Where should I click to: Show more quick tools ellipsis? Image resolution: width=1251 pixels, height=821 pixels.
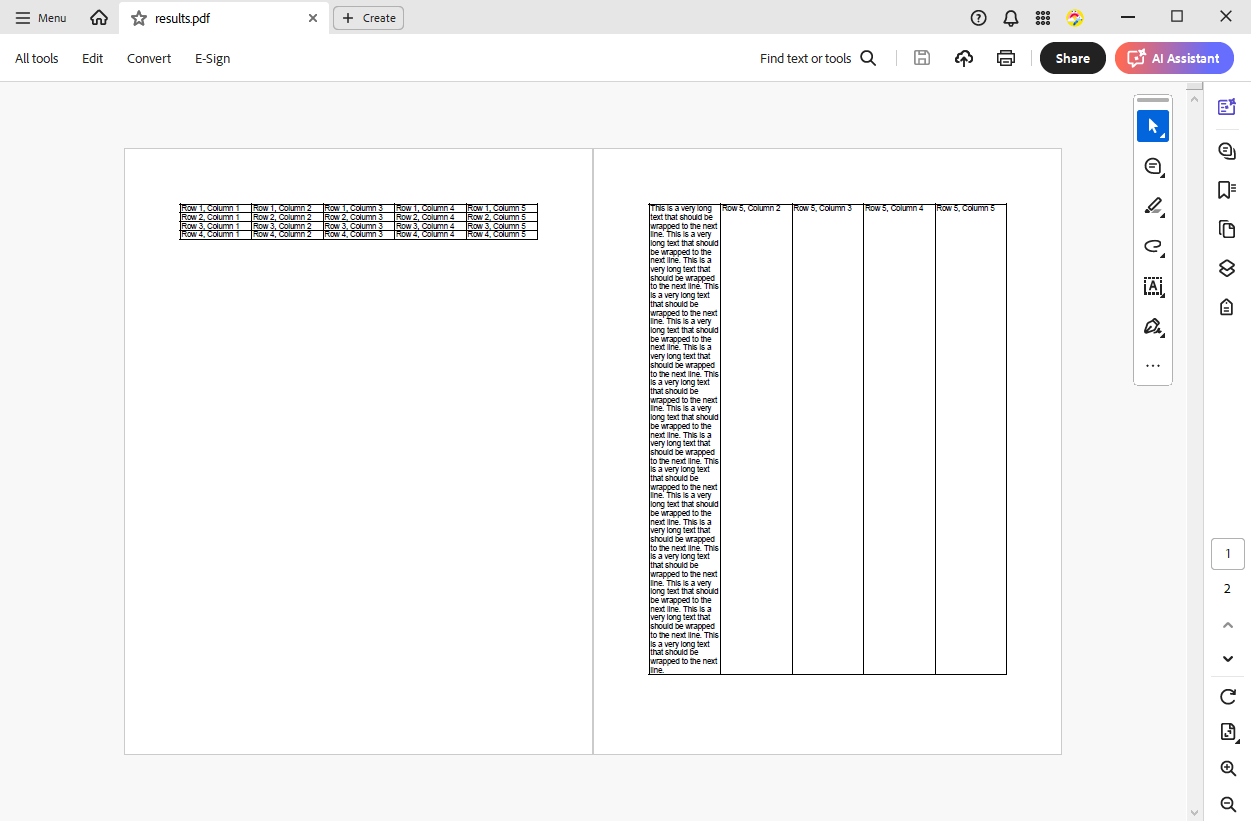(1153, 366)
